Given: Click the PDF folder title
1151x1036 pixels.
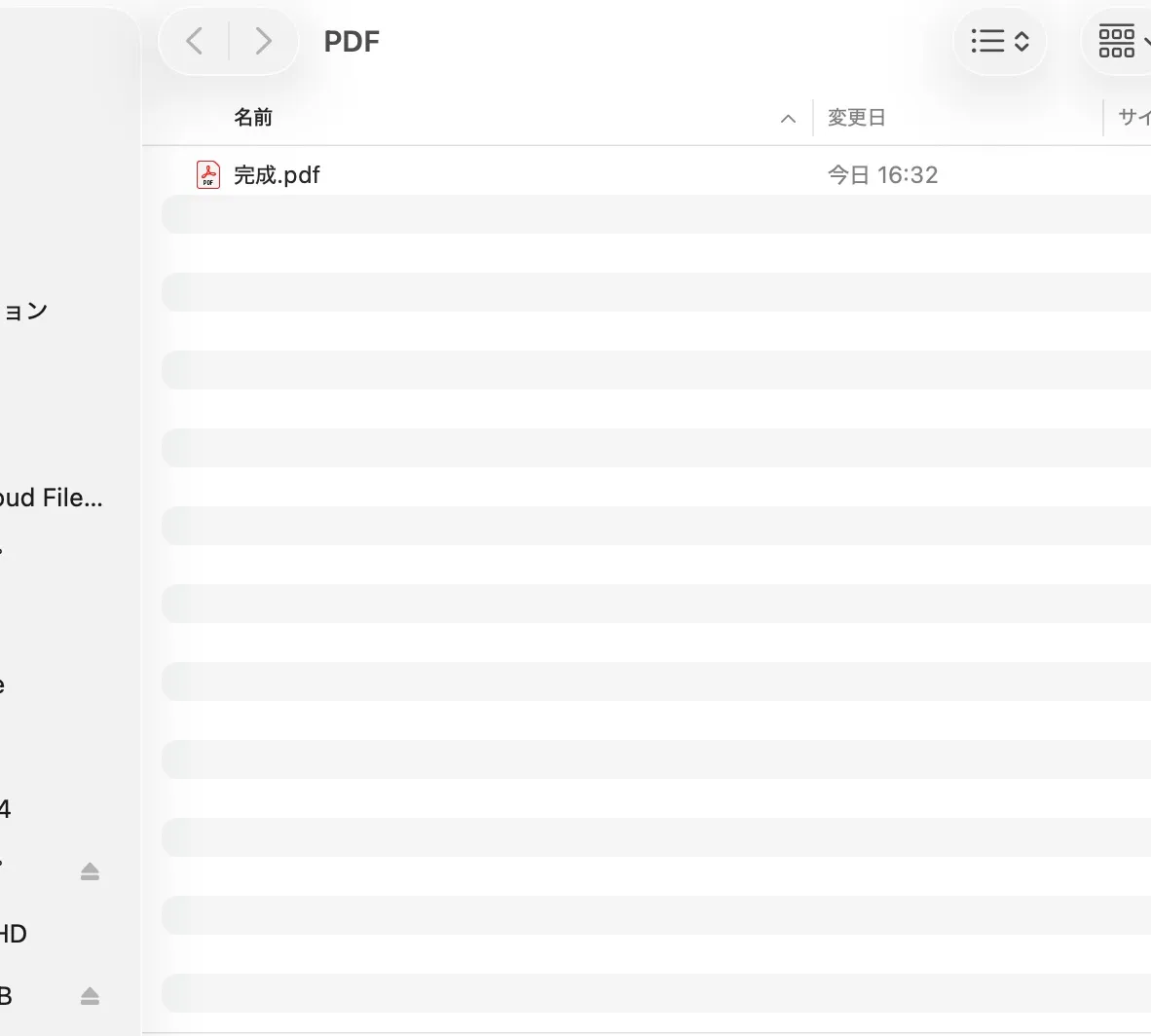Looking at the screenshot, I should pyautogui.click(x=352, y=41).
